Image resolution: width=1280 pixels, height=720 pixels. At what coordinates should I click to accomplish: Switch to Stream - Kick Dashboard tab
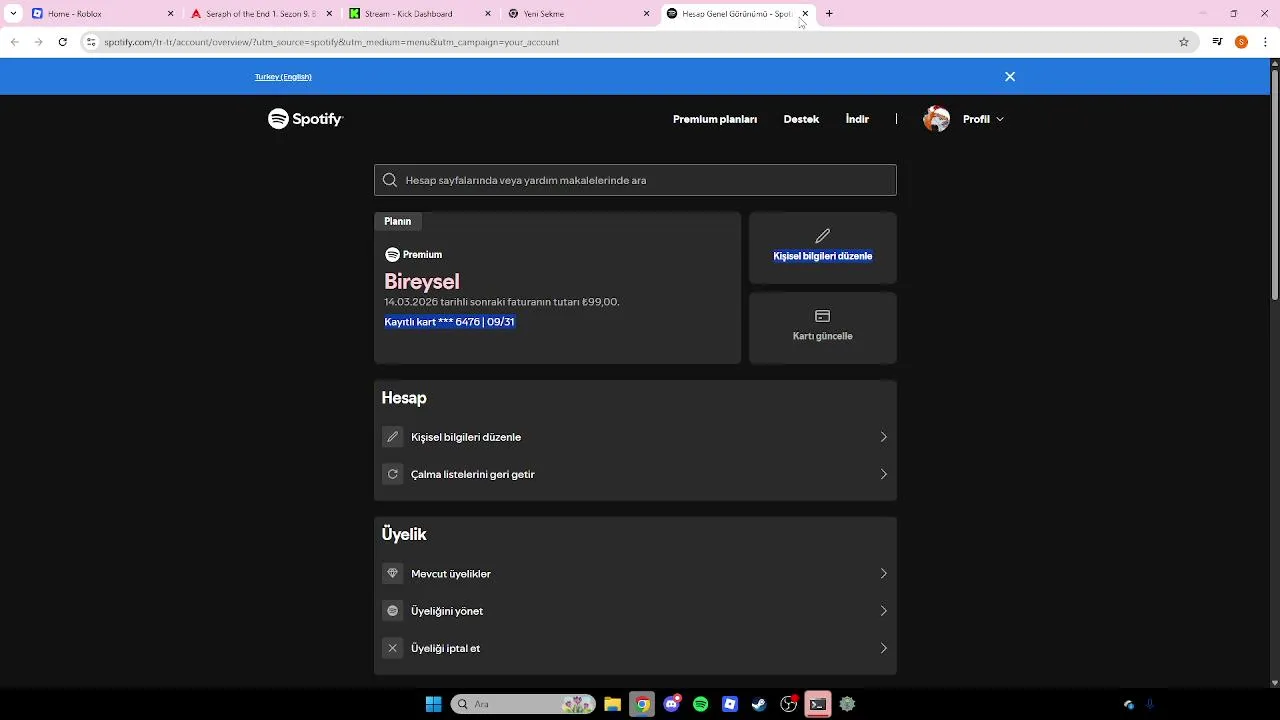tap(418, 14)
